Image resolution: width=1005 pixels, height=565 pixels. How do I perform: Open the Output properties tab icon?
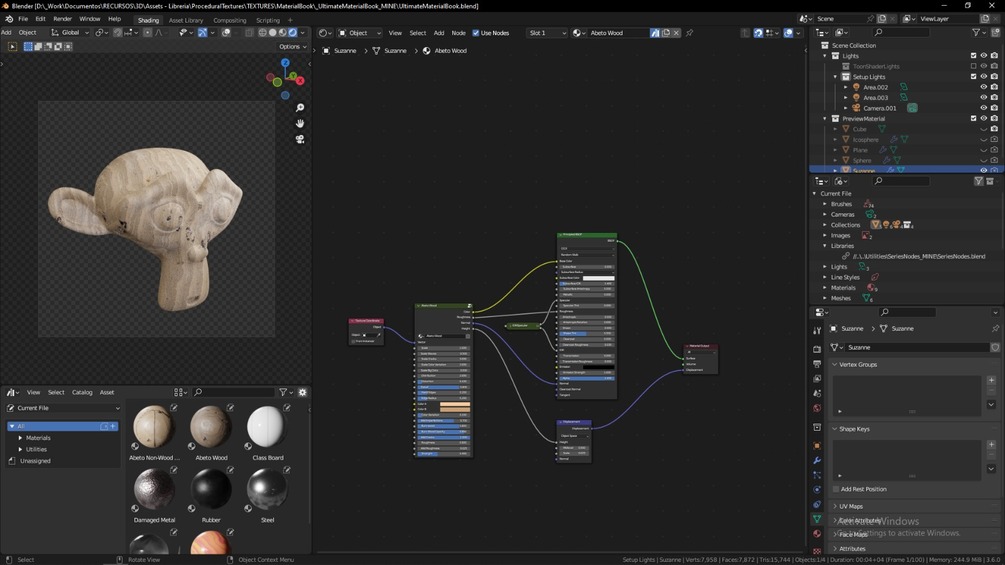(x=817, y=364)
